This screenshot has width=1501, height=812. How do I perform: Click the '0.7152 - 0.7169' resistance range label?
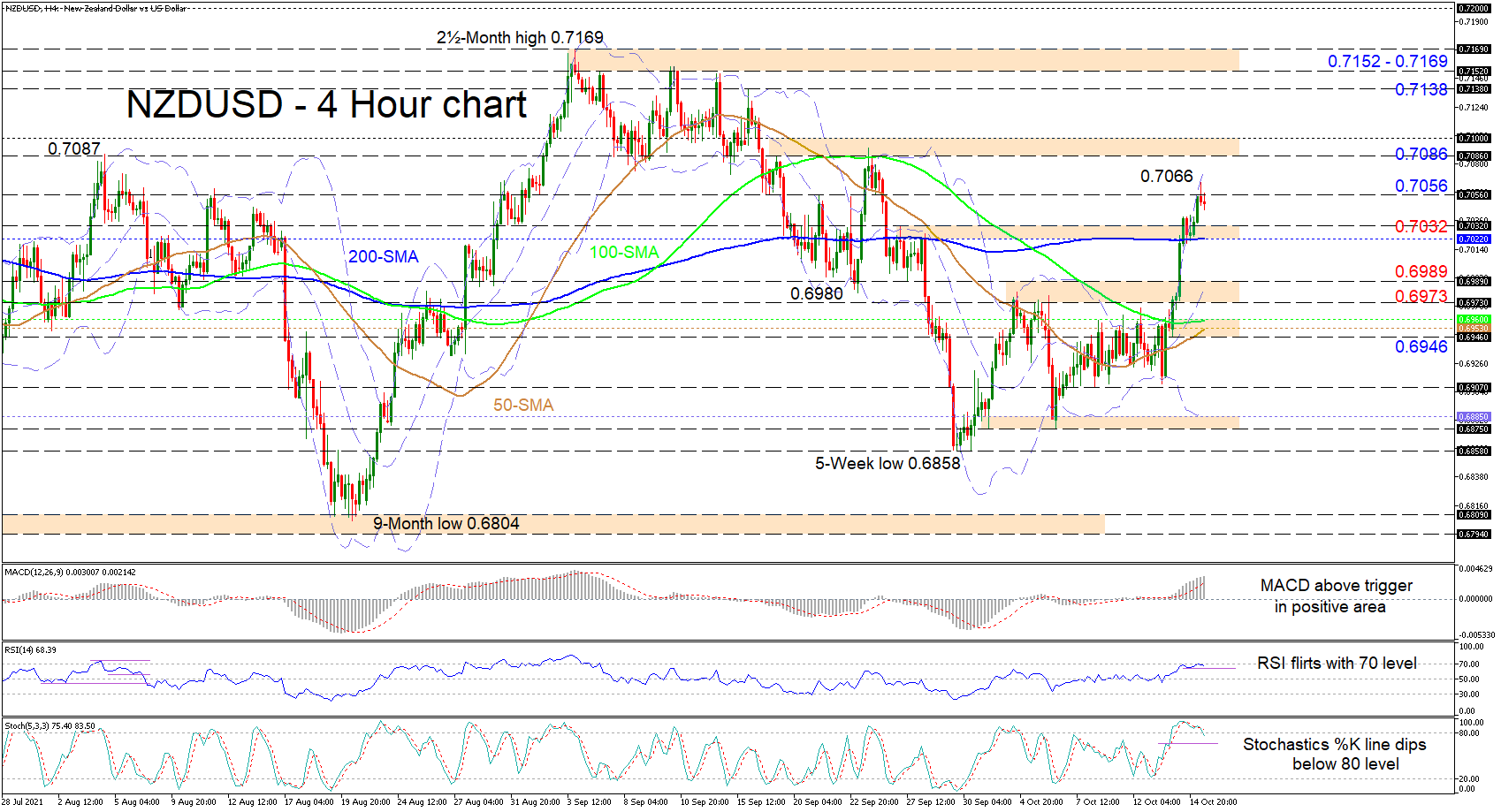pyautogui.click(x=1388, y=61)
